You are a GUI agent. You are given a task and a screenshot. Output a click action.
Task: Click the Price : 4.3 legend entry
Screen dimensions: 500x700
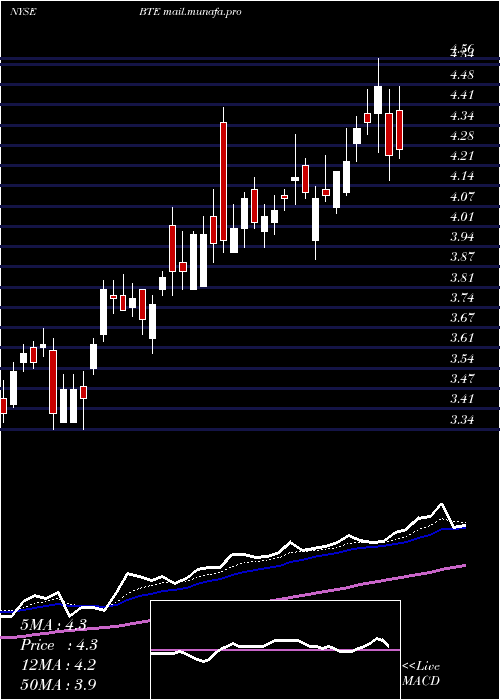(x=59, y=645)
